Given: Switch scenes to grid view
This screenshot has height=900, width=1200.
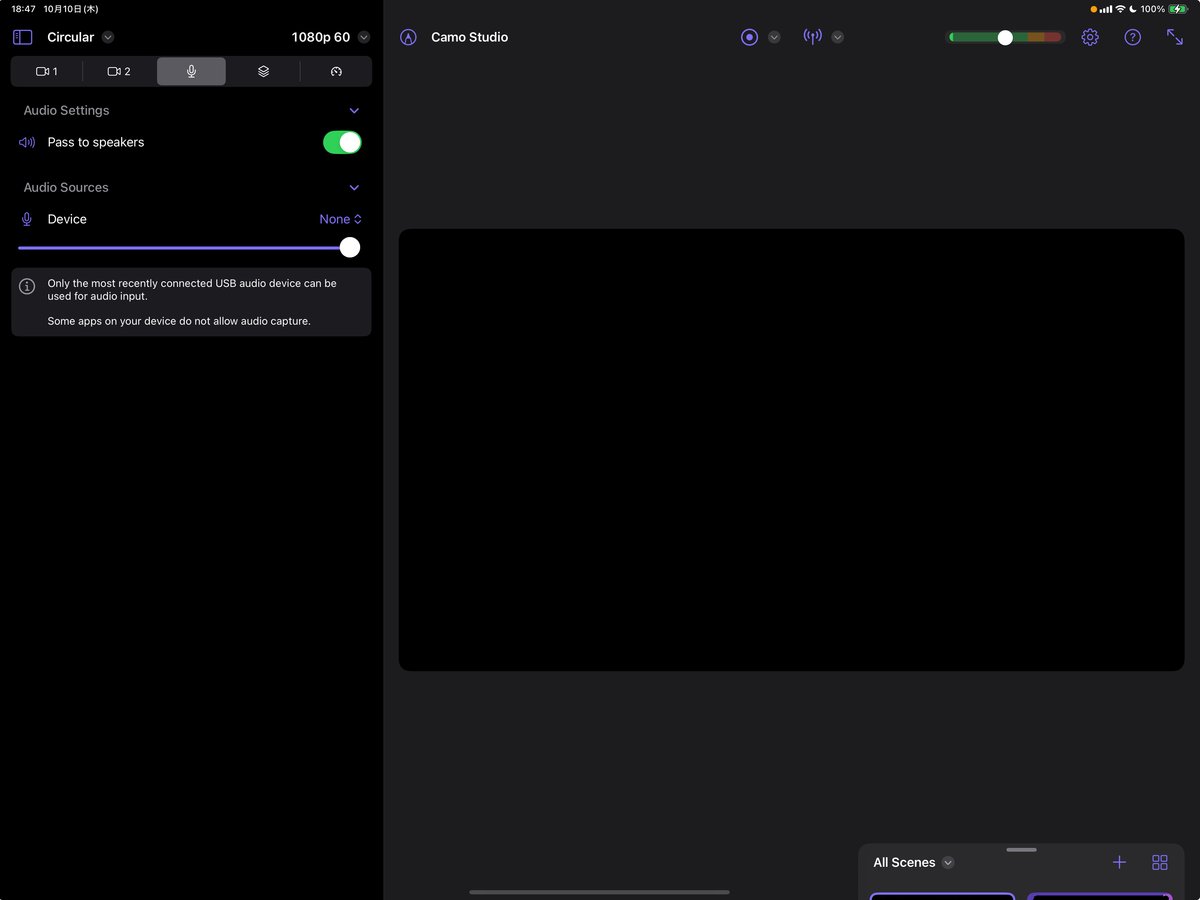Looking at the screenshot, I should pyautogui.click(x=1160, y=862).
